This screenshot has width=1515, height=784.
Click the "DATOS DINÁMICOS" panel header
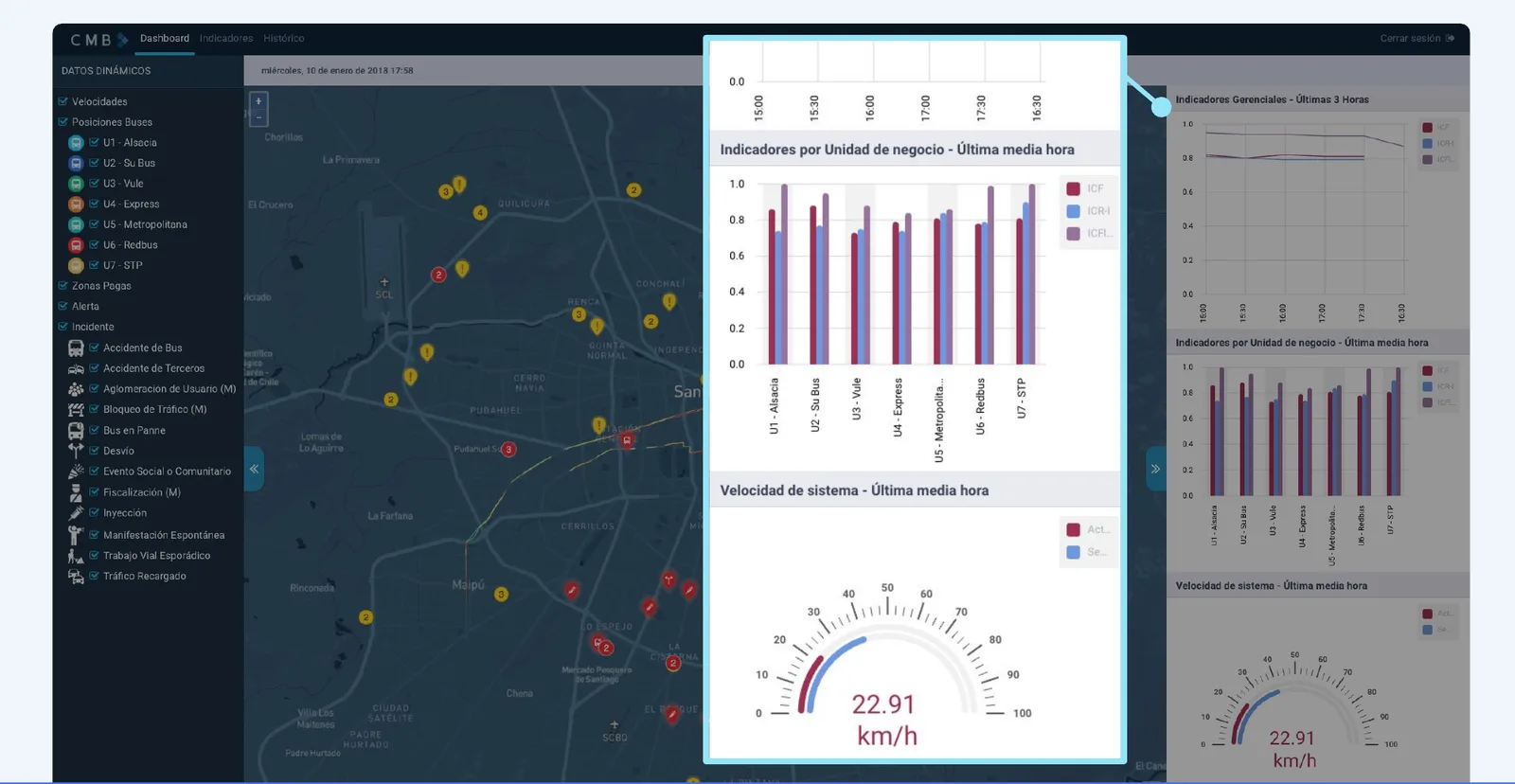click(106, 71)
